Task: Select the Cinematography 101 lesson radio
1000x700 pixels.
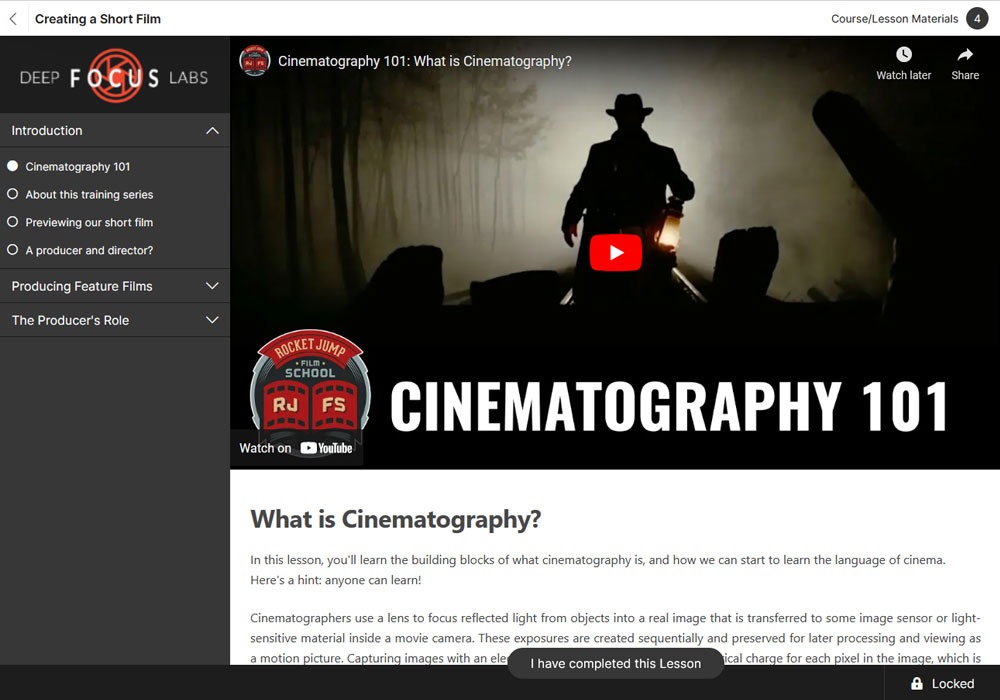Action: [x=13, y=167]
